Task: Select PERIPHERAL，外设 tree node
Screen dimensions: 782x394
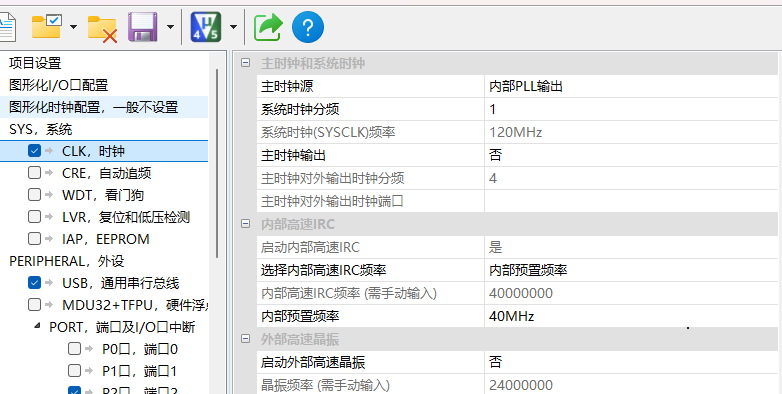Action: pos(66,261)
